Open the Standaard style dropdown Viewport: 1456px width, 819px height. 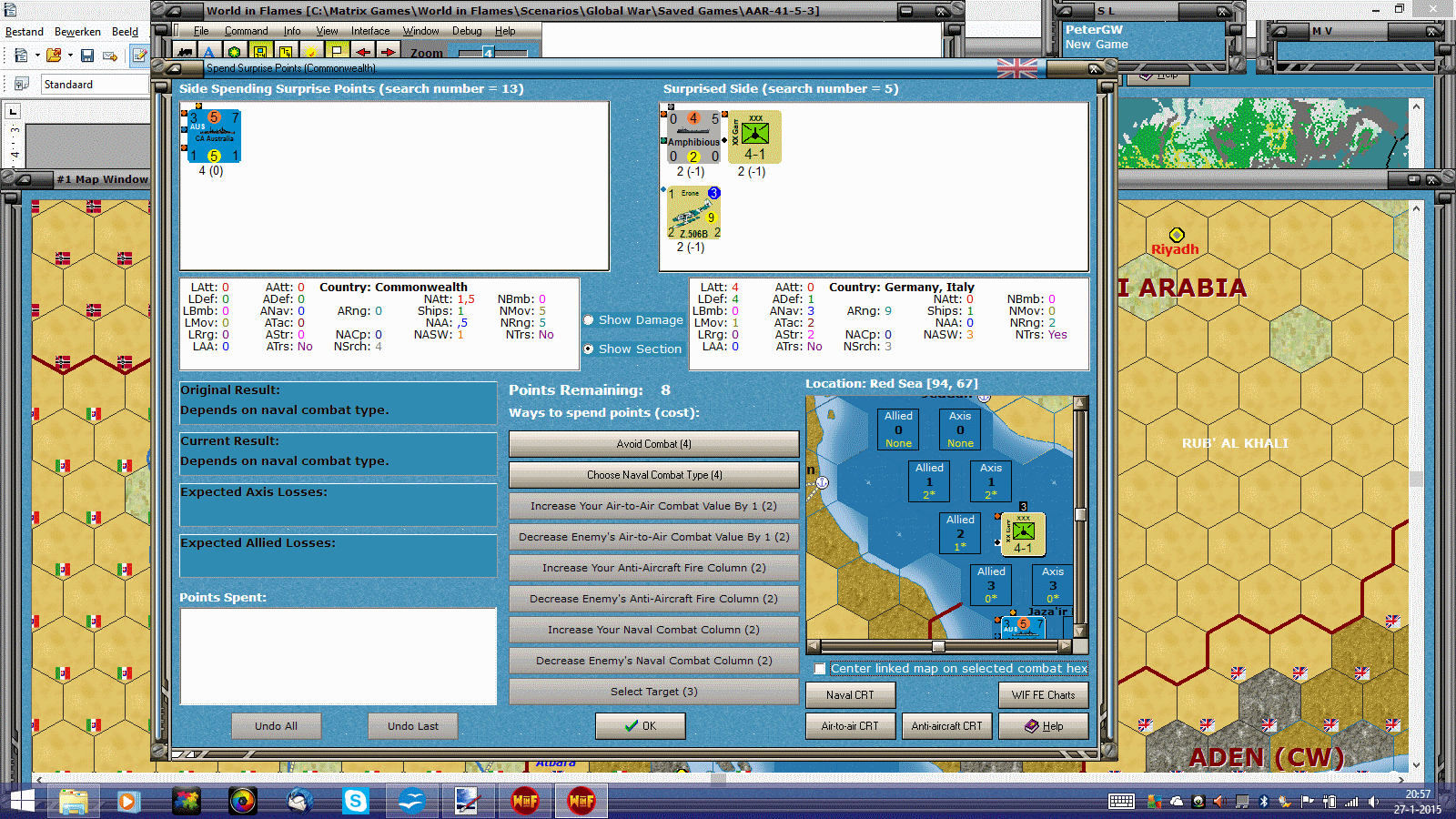tap(95, 85)
